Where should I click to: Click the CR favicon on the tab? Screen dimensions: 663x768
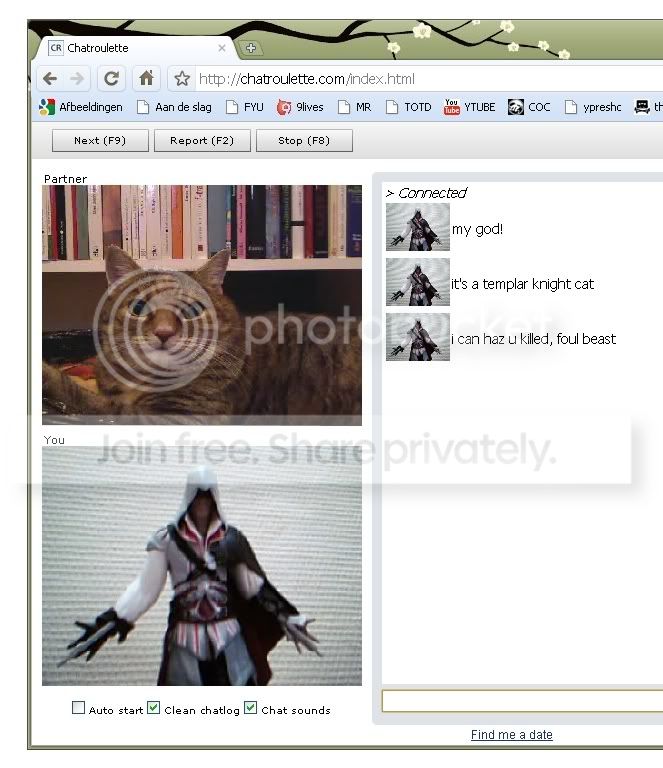coord(56,48)
